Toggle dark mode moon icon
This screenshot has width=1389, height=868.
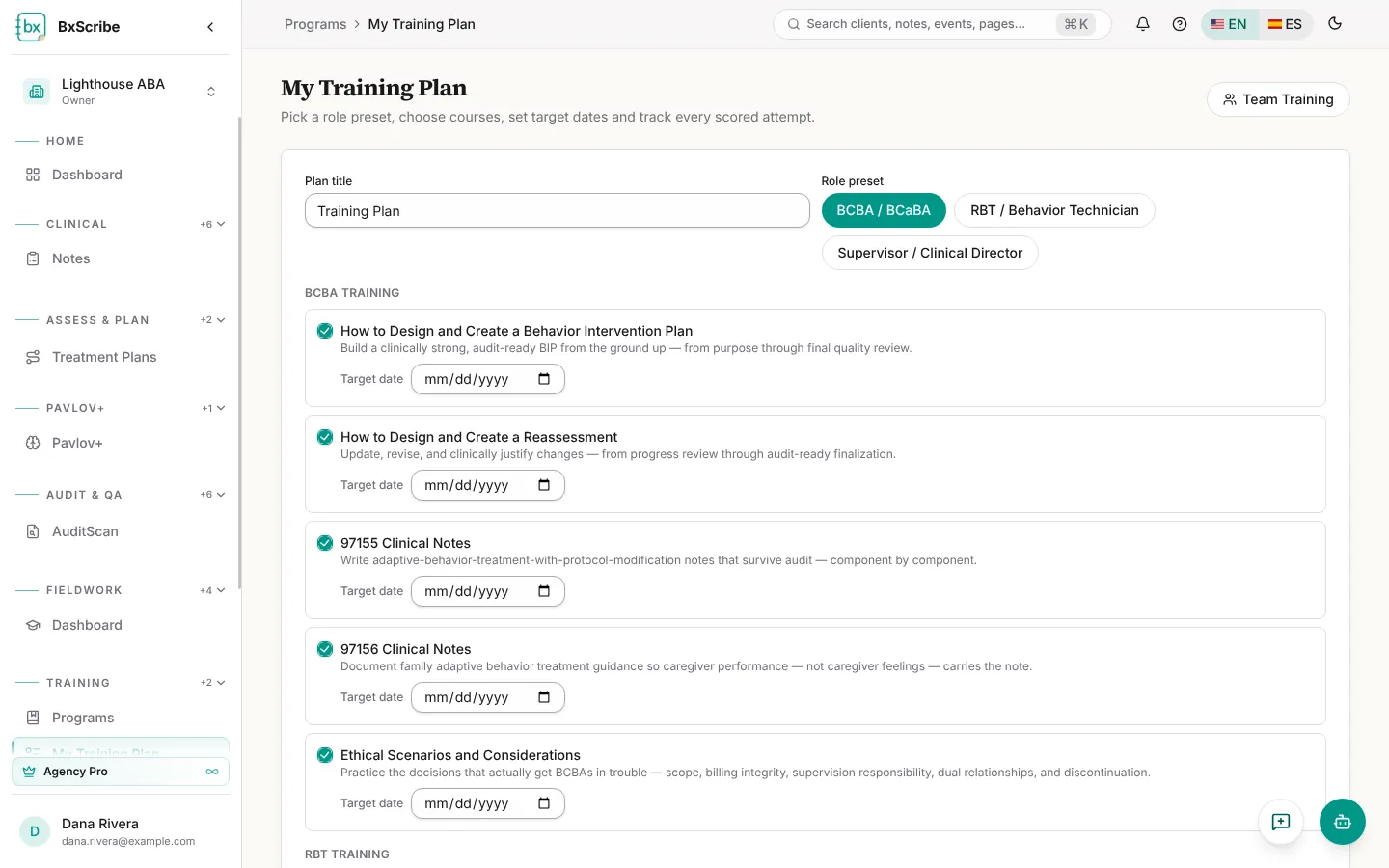(x=1335, y=24)
